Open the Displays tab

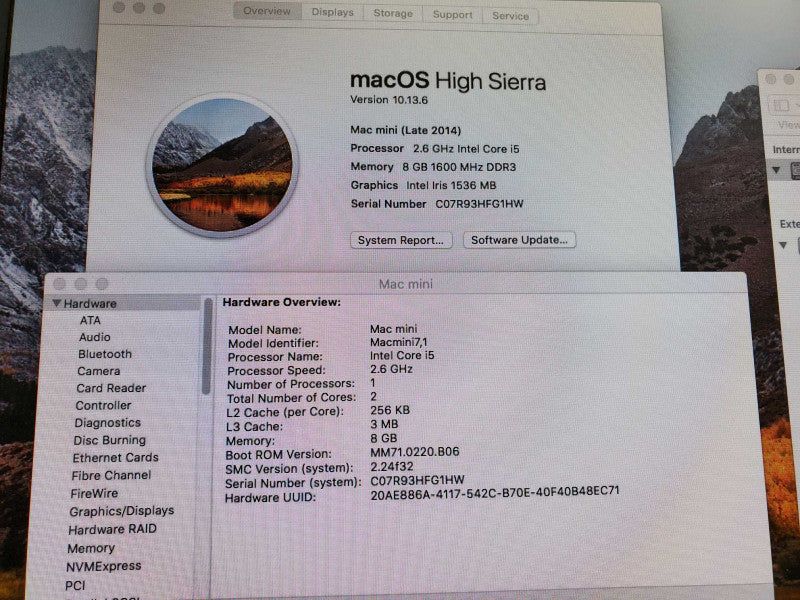click(332, 12)
